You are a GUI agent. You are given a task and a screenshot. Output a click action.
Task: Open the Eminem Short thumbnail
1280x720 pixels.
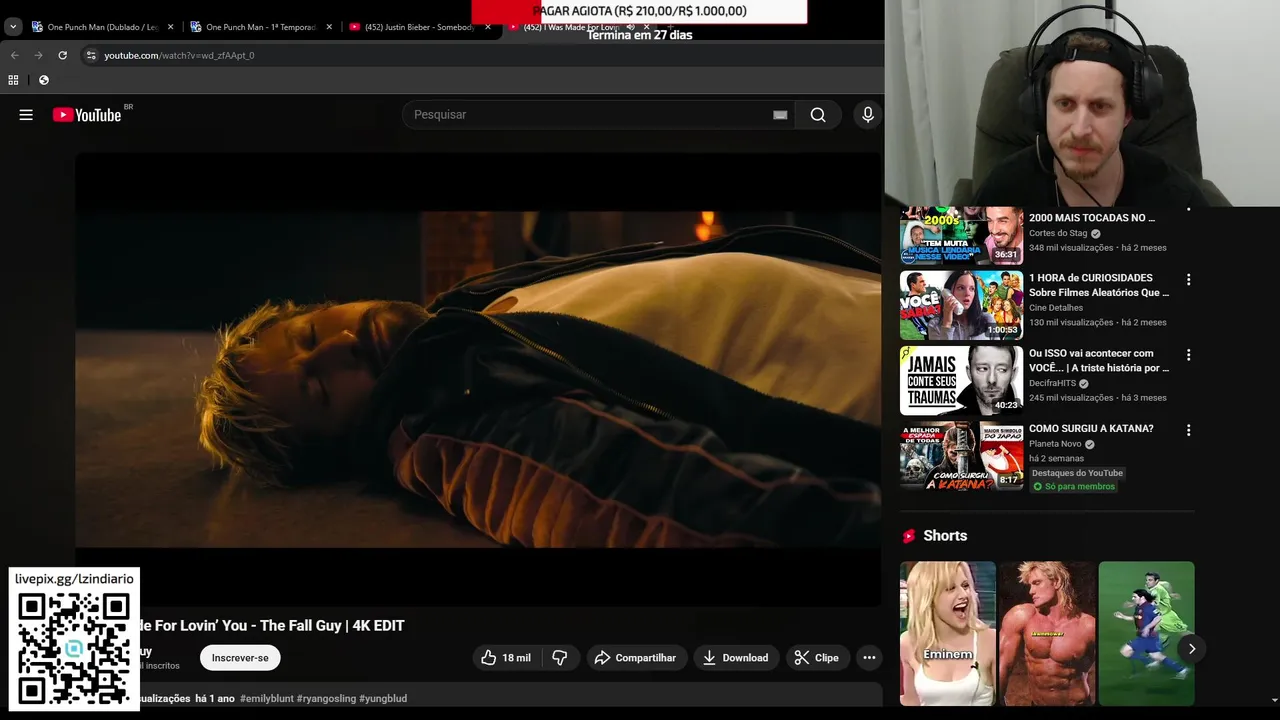(x=948, y=633)
